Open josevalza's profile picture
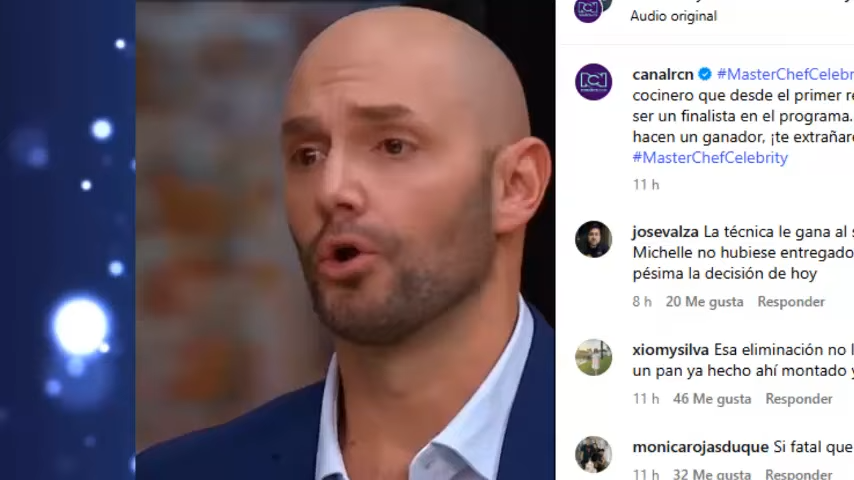 pyautogui.click(x=594, y=239)
